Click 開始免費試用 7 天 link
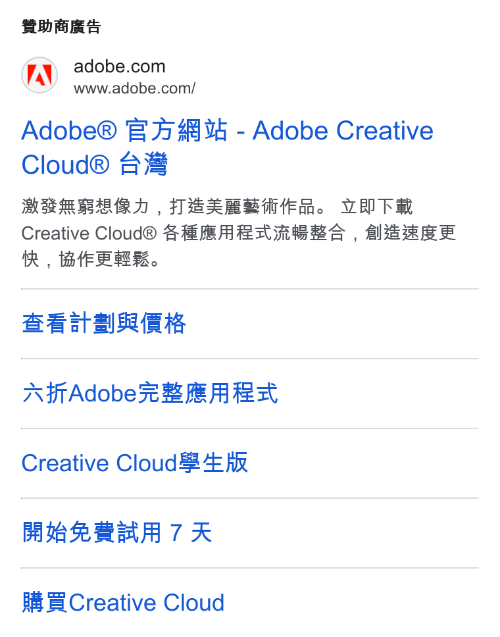This screenshot has height=637, width=500. pos(117,533)
